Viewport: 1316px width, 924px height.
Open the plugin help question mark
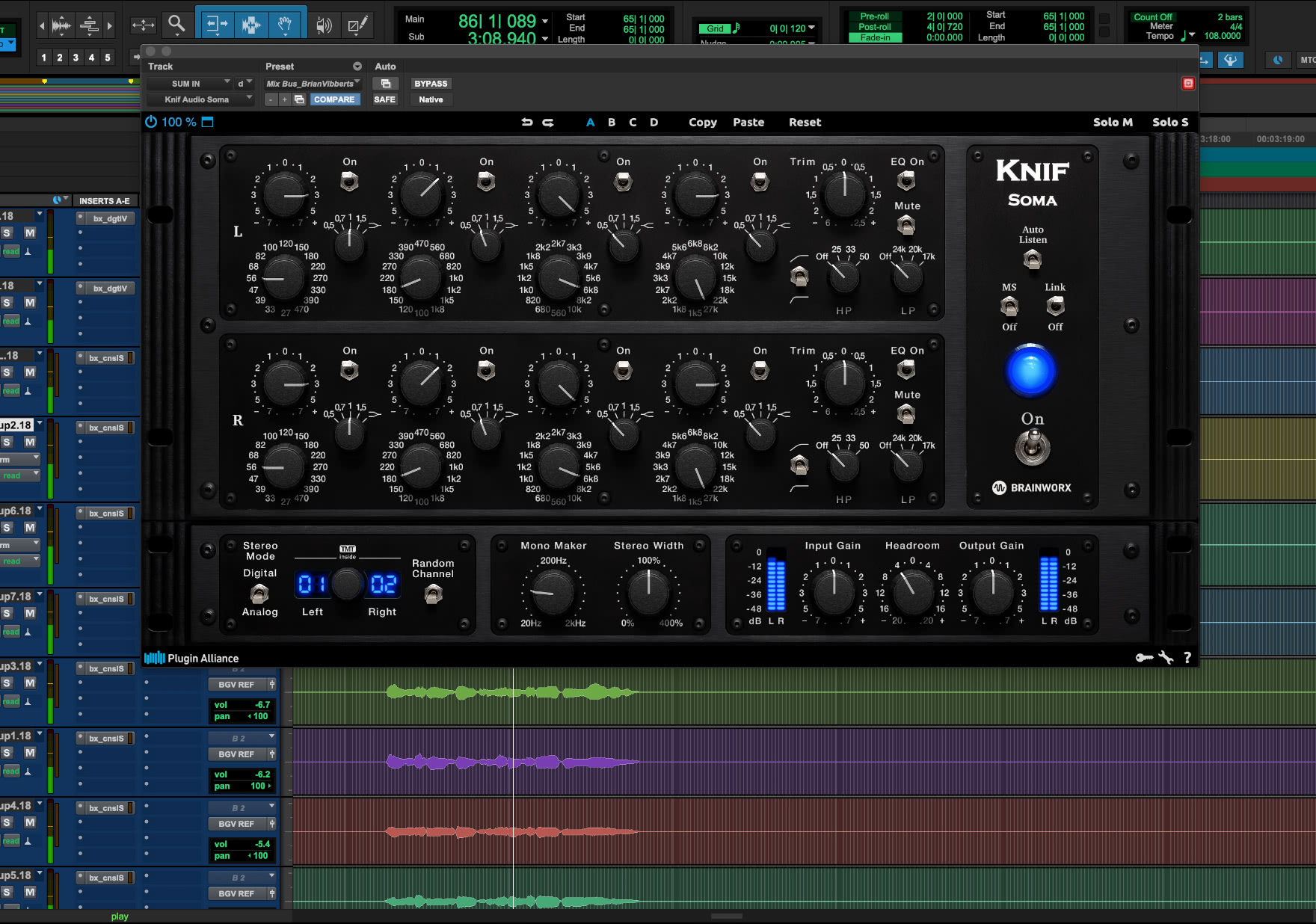(x=1187, y=658)
